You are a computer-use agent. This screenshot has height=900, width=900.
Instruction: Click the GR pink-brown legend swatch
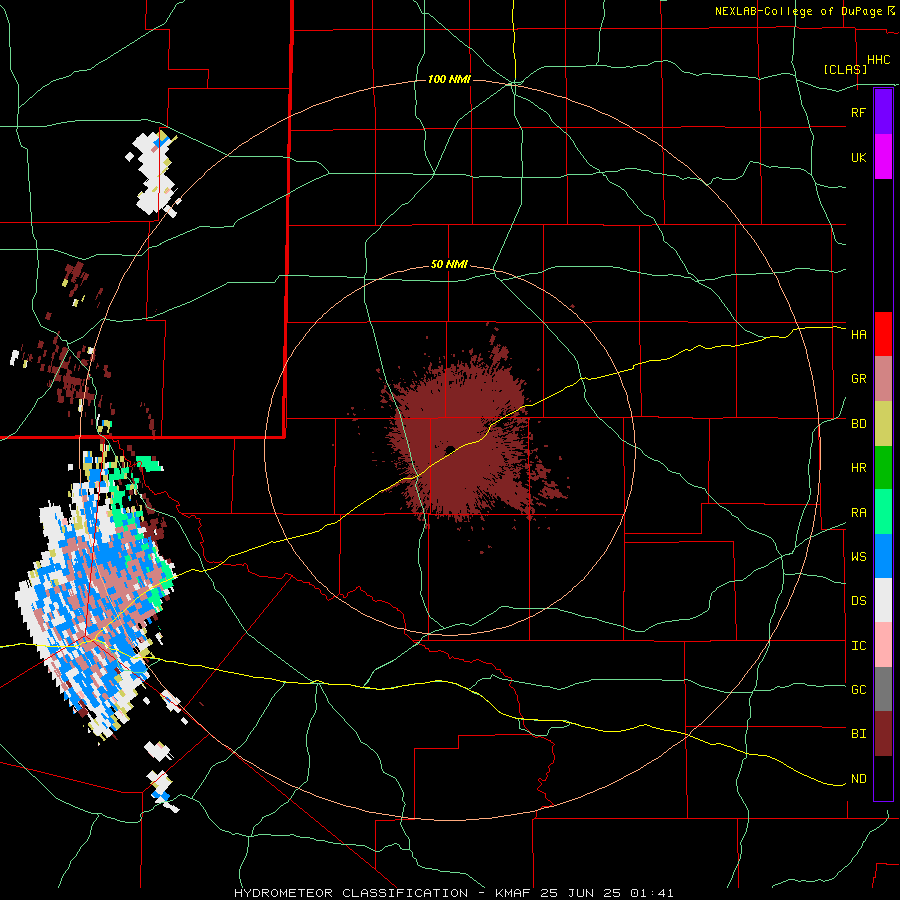tap(883, 379)
